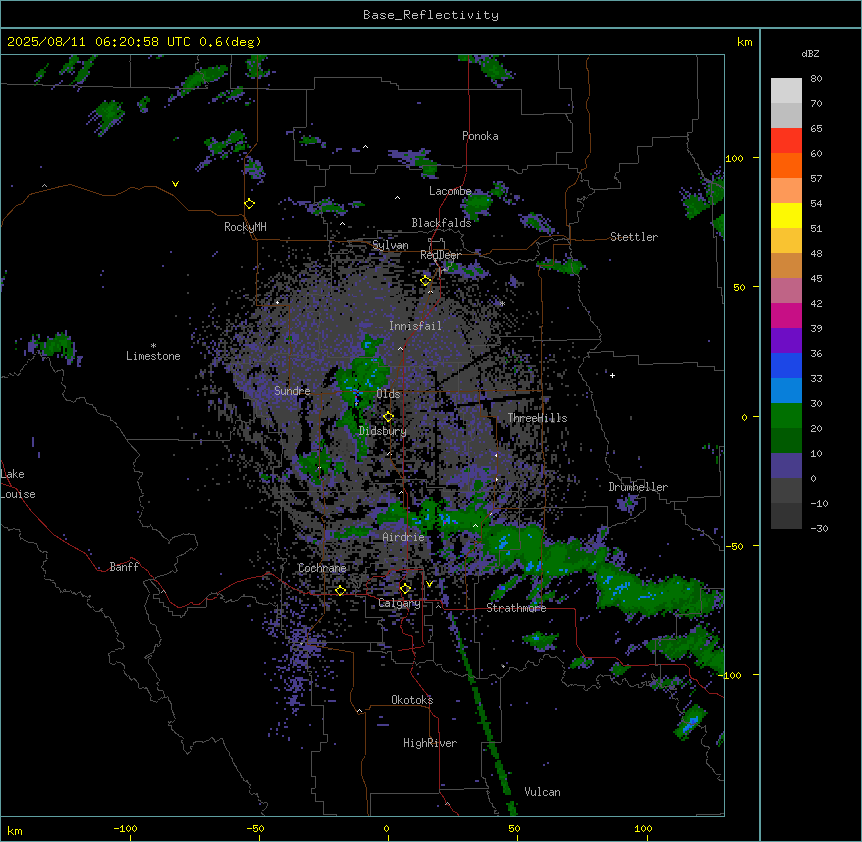Click the purple 39-36 swatch in legend
This screenshot has height=842, width=862.
coord(786,341)
